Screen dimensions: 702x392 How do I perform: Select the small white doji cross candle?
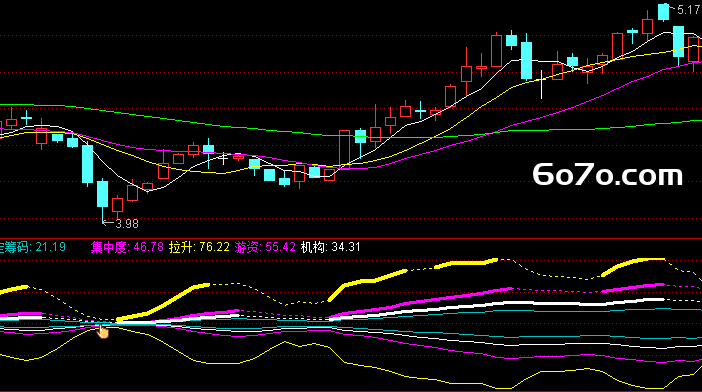[x=223, y=158]
